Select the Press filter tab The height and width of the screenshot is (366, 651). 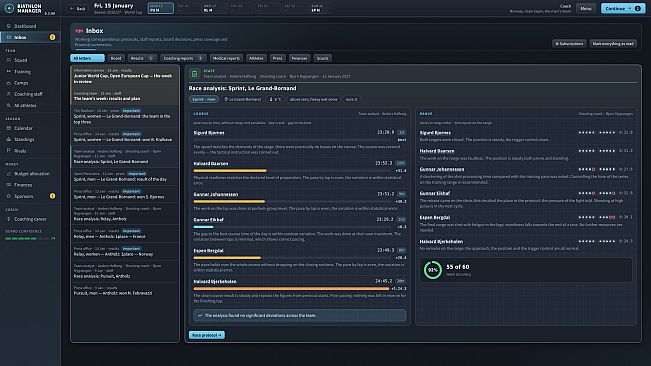pos(277,58)
